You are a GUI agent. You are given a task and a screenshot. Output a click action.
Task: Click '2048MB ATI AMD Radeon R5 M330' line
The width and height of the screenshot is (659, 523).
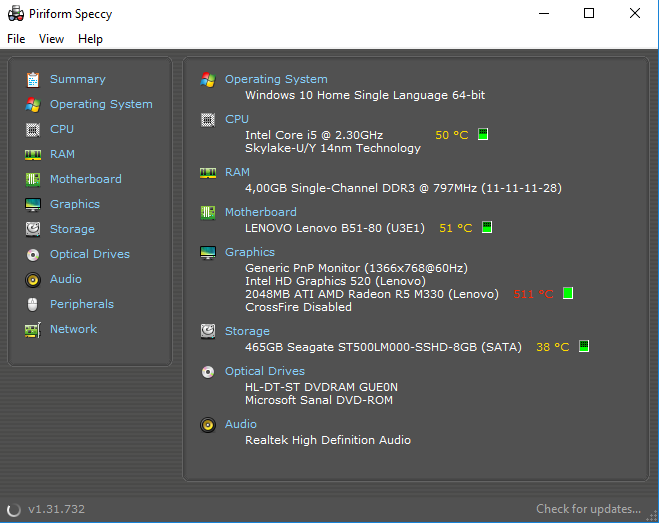[x=372, y=294]
